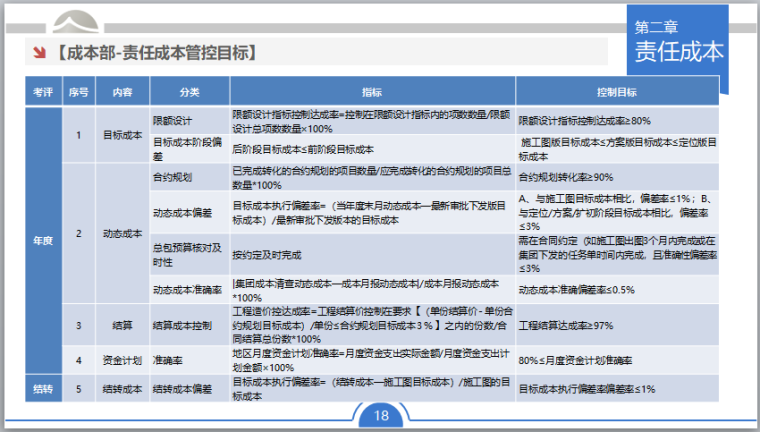Click the red arrow beside the slide title
The width and height of the screenshot is (760, 432).
tap(38, 52)
